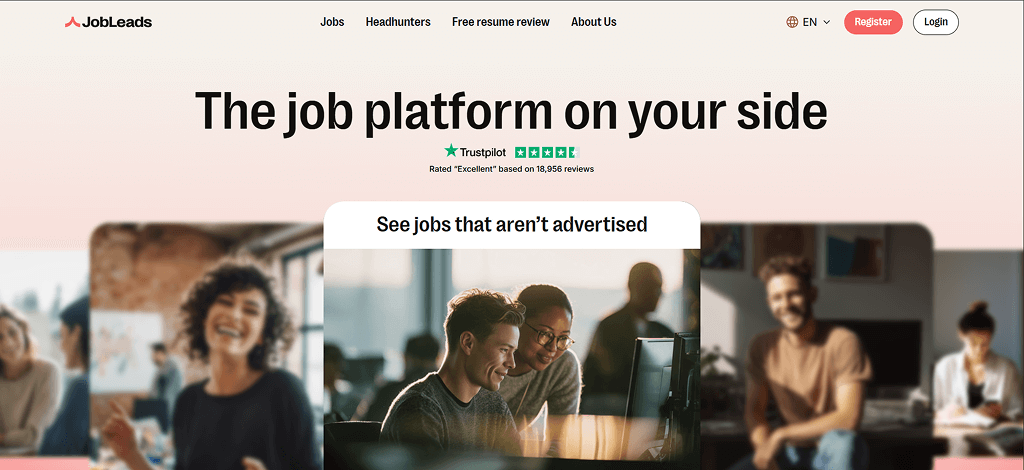Click the outlined Login button
The width and height of the screenshot is (1024, 470).
935,22
